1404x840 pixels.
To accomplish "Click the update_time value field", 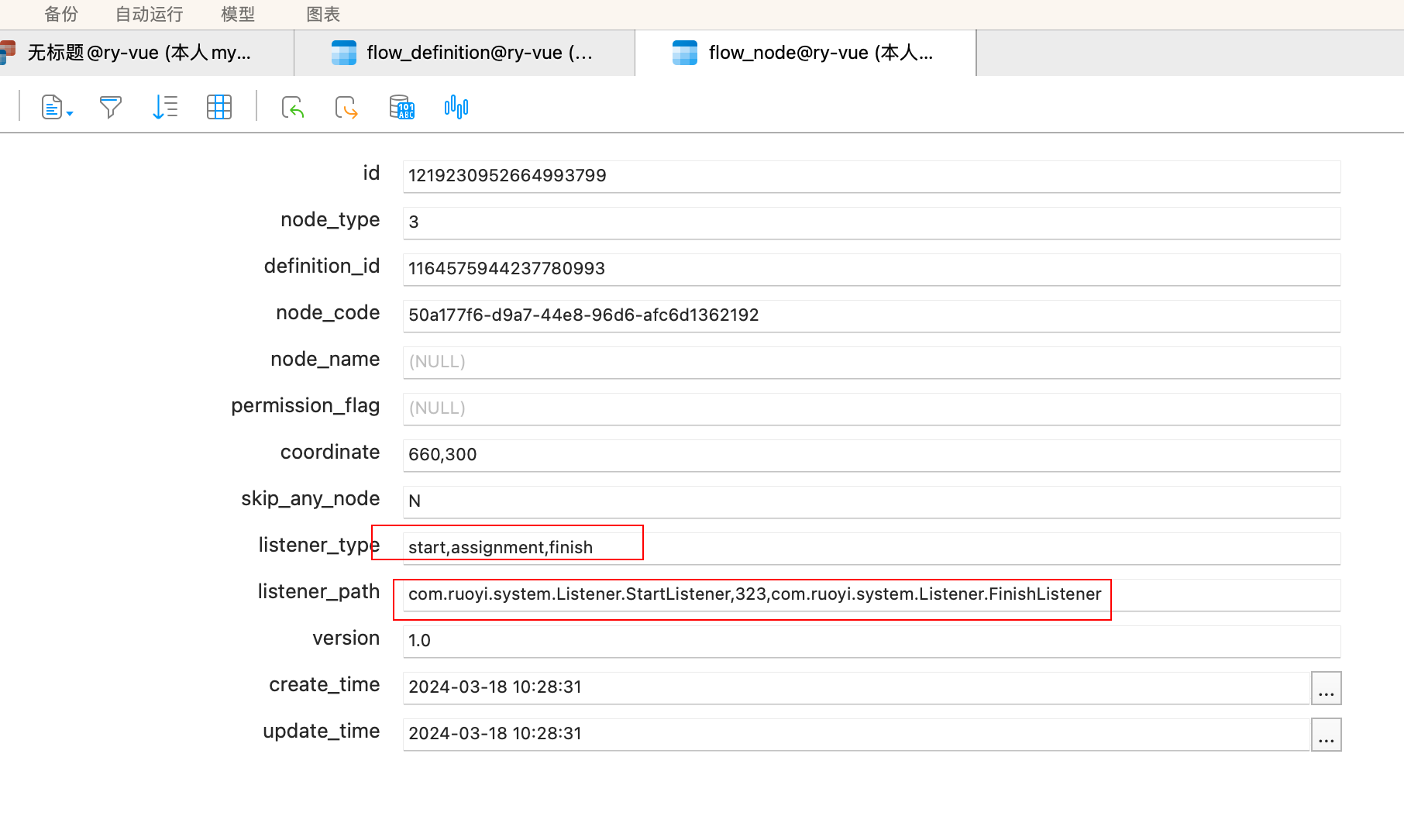I will click(x=856, y=734).
